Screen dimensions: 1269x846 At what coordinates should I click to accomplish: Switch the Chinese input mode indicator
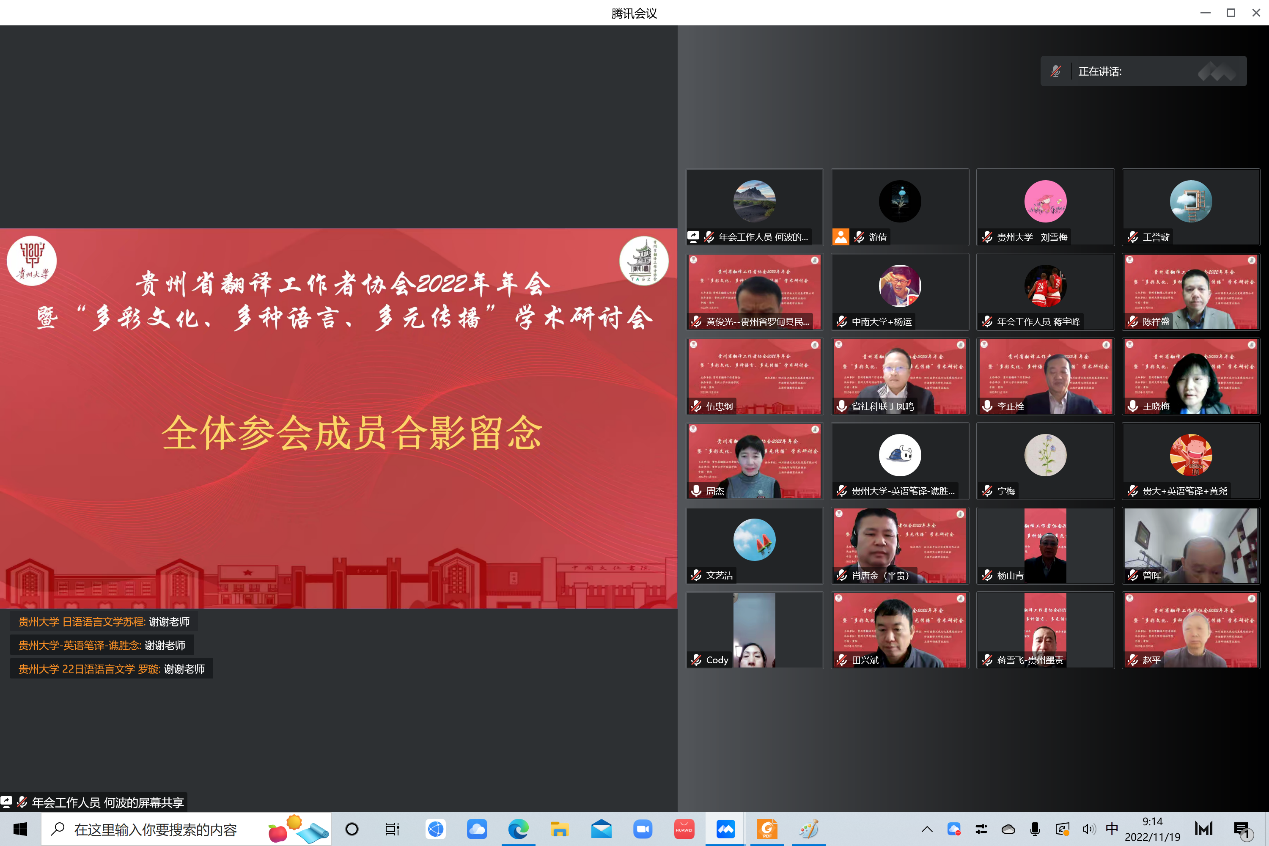click(x=1112, y=829)
